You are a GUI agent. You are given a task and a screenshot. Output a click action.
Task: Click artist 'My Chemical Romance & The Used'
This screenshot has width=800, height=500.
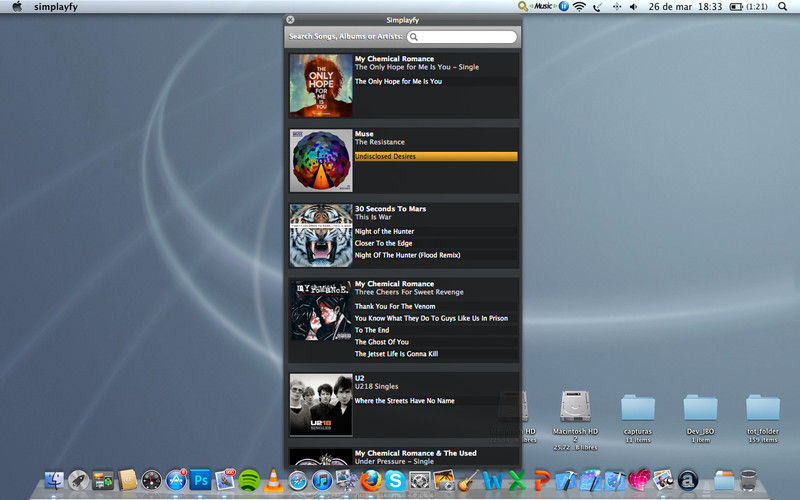pos(416,453)
